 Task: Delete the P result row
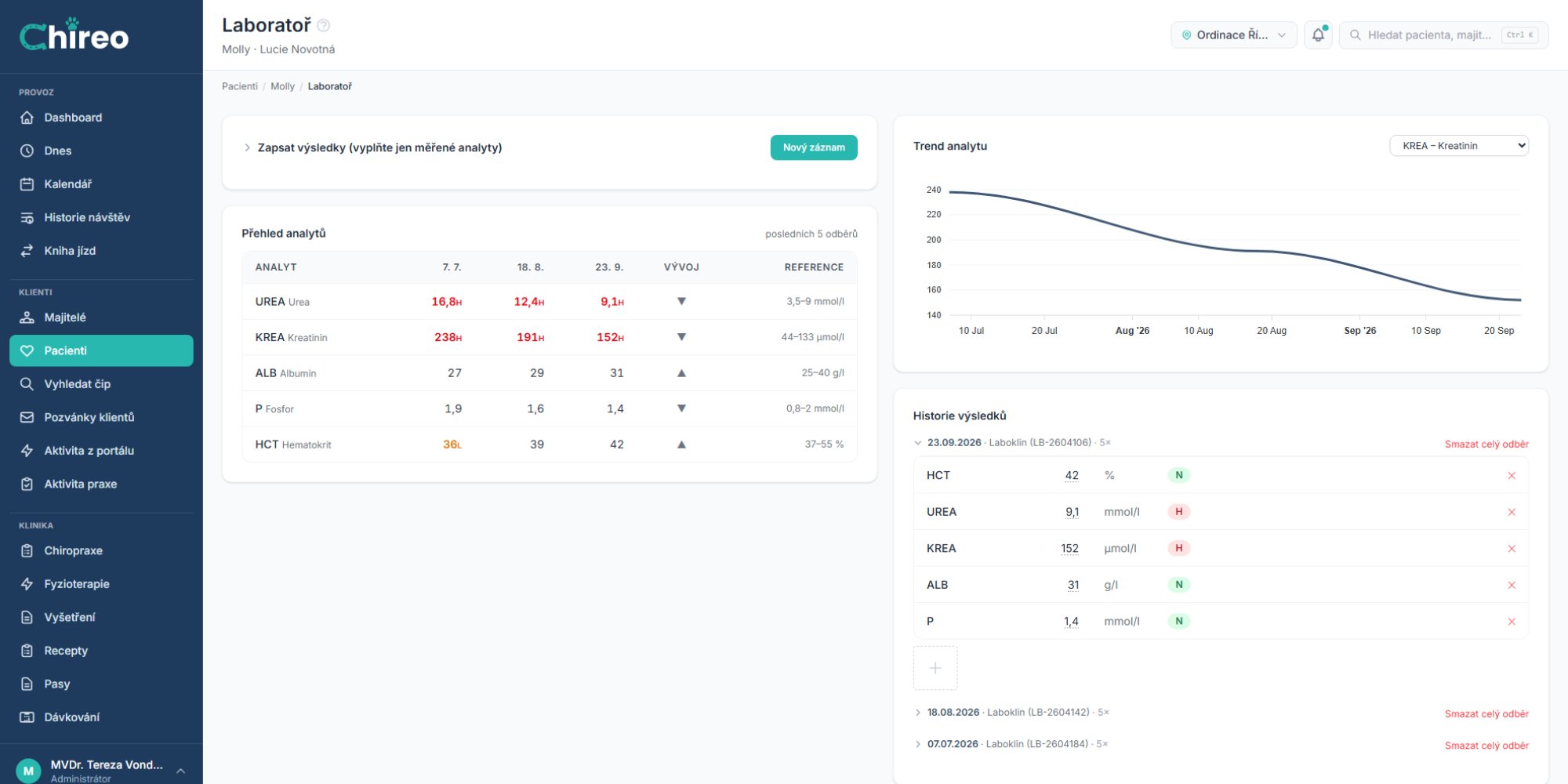click(x=1512, y=622)
